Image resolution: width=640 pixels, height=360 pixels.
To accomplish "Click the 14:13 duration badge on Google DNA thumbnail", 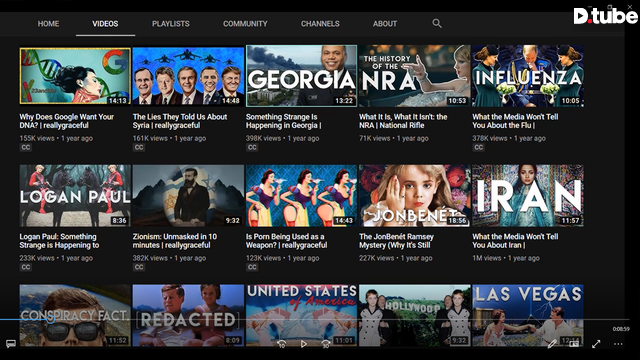I will (118, 100).
